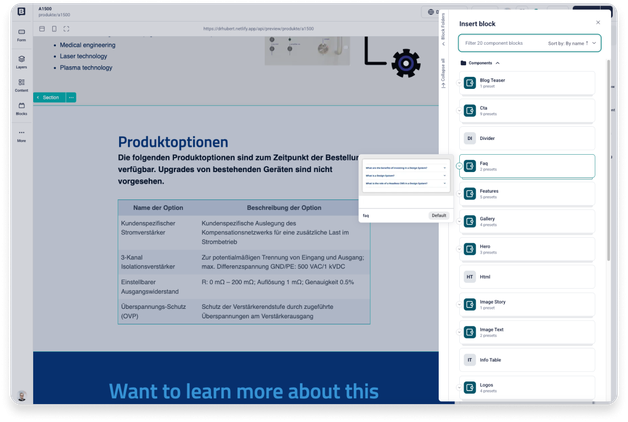Expand Block Folders side tab
This screenshot has width=628, height=422.
pos(443,29)
